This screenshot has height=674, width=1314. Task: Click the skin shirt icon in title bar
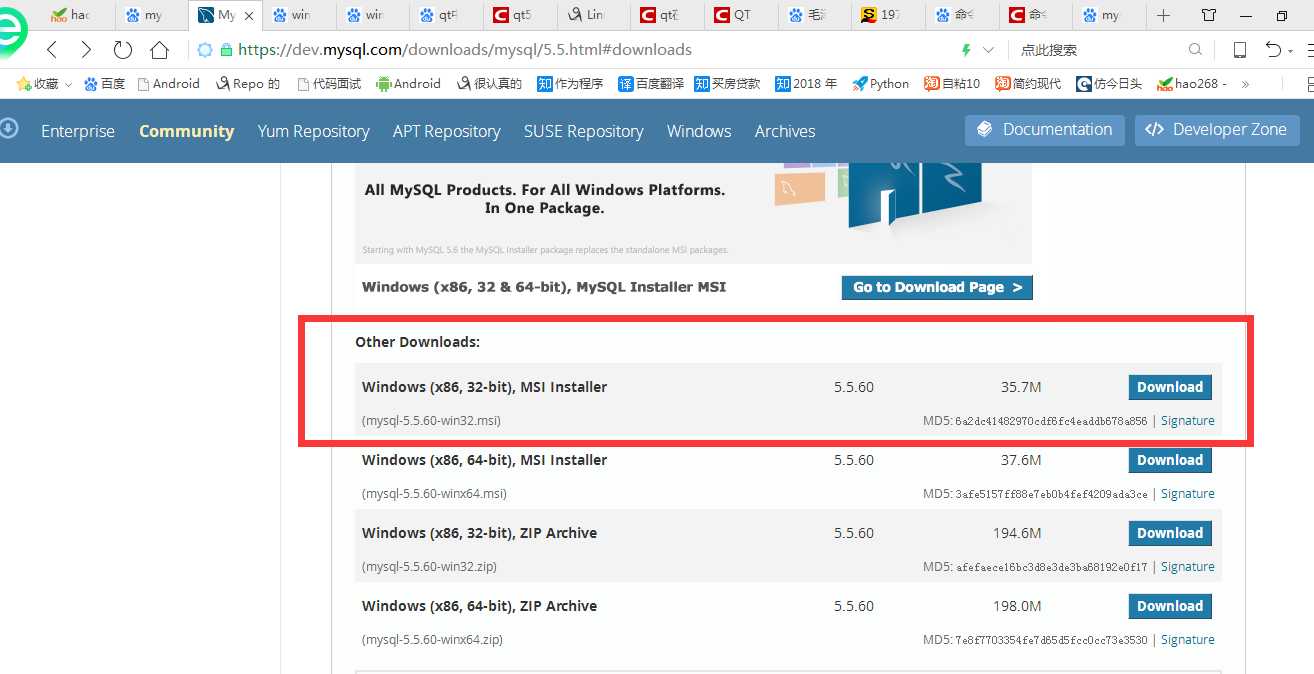(1209, 16)
